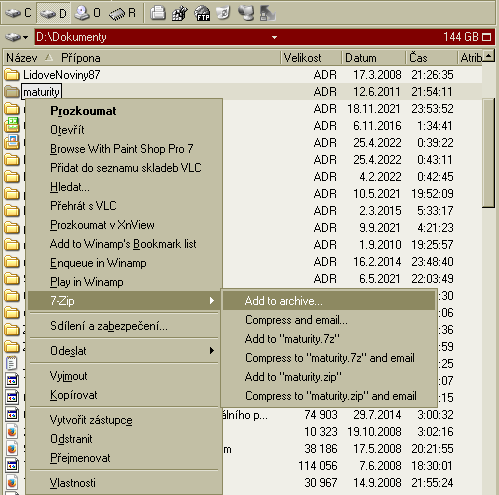The image size is (499, 495).
Task: Select Browse With Paint Shop Pro 7
Action: point(123,149)
